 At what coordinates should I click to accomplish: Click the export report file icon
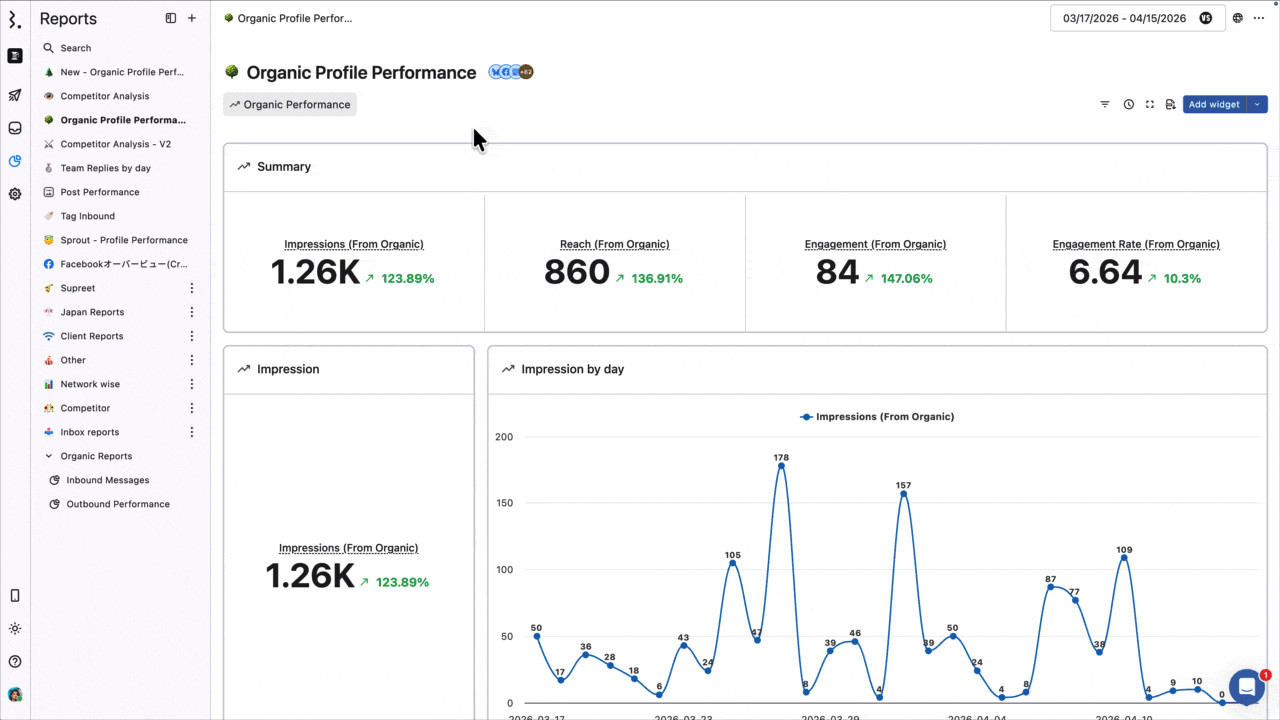coord(1170,104)
